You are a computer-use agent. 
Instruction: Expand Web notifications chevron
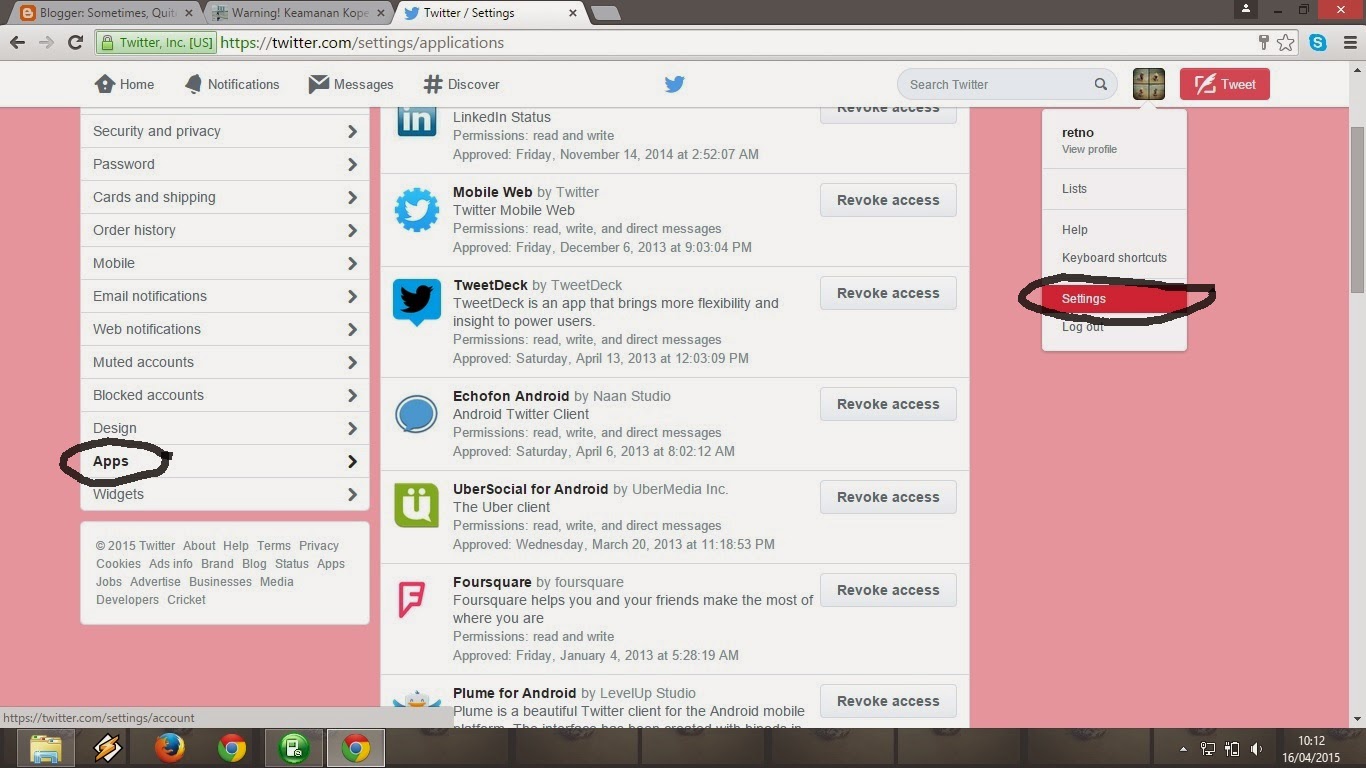pyautogui.click(x=352, y=329)
